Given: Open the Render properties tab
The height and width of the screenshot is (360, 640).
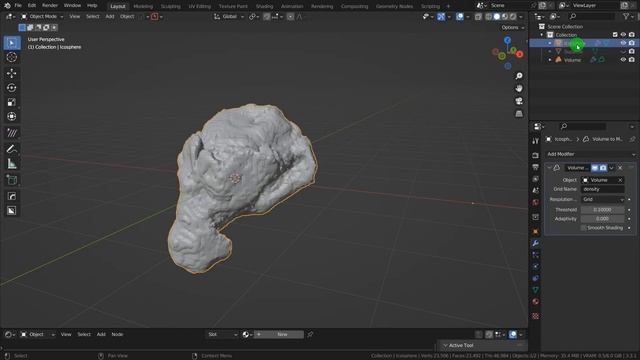Looking at the screenshot, I should (x=536, y=156).
